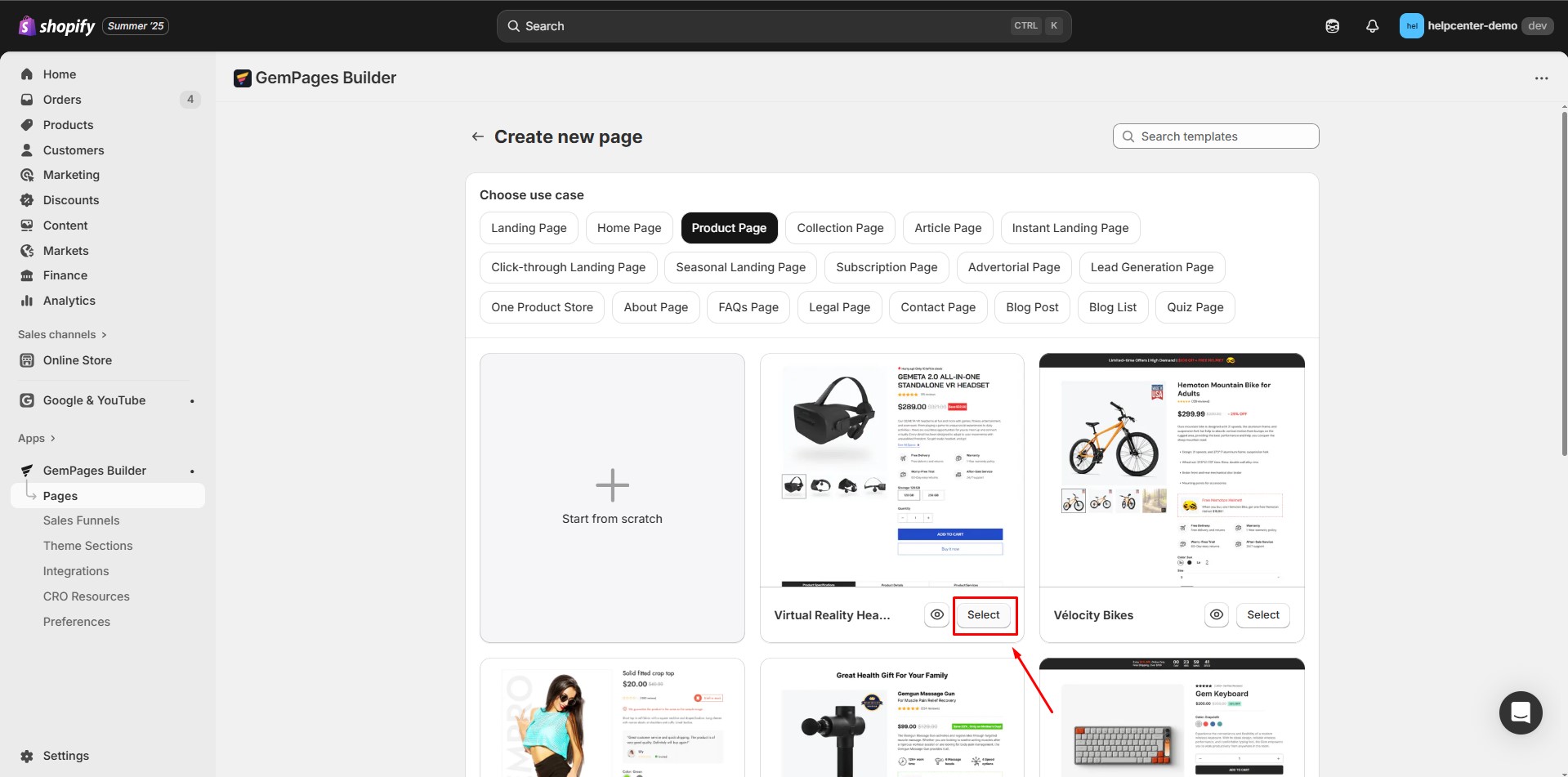
Task: Click the GemPages Builder logo in the header
Action: 243,78
